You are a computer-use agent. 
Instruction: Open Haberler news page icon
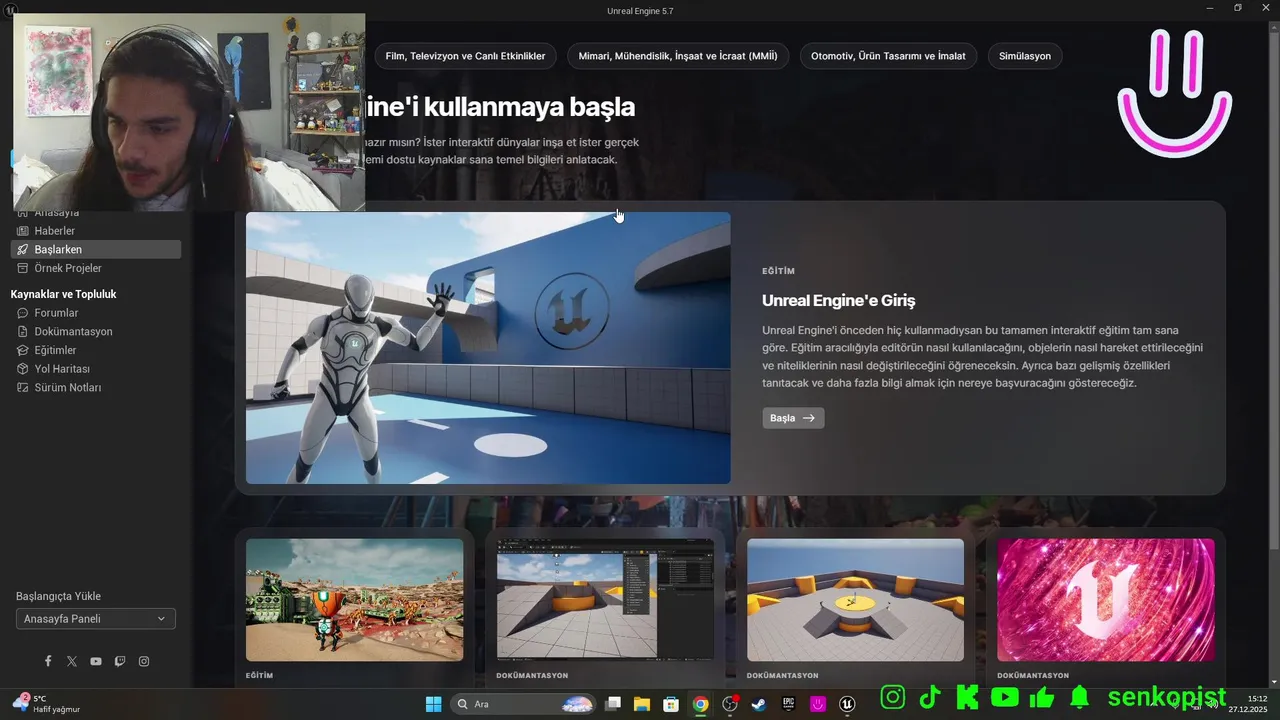pos(23,231)
